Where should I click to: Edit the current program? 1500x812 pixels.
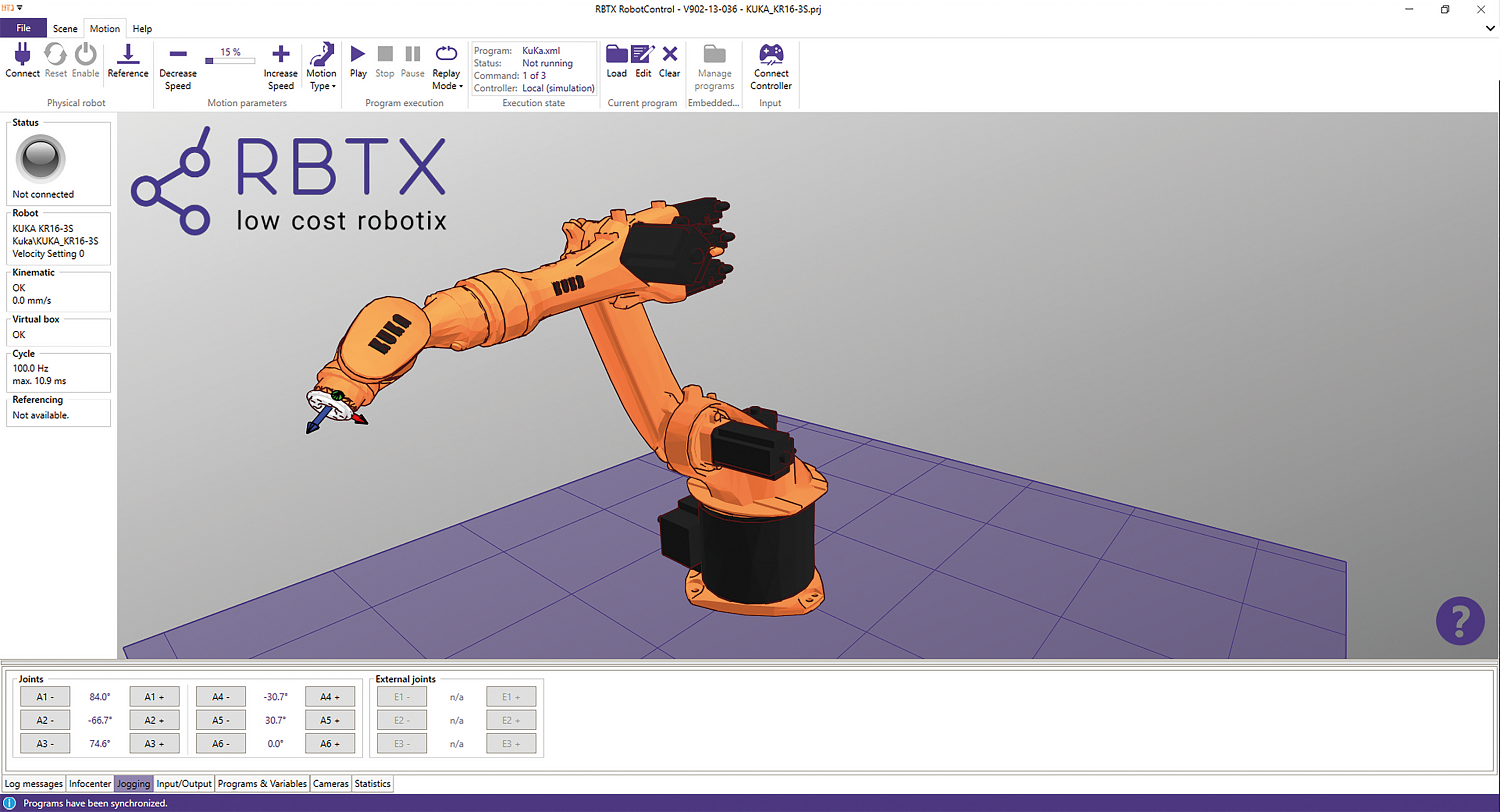tap(643, 54)
